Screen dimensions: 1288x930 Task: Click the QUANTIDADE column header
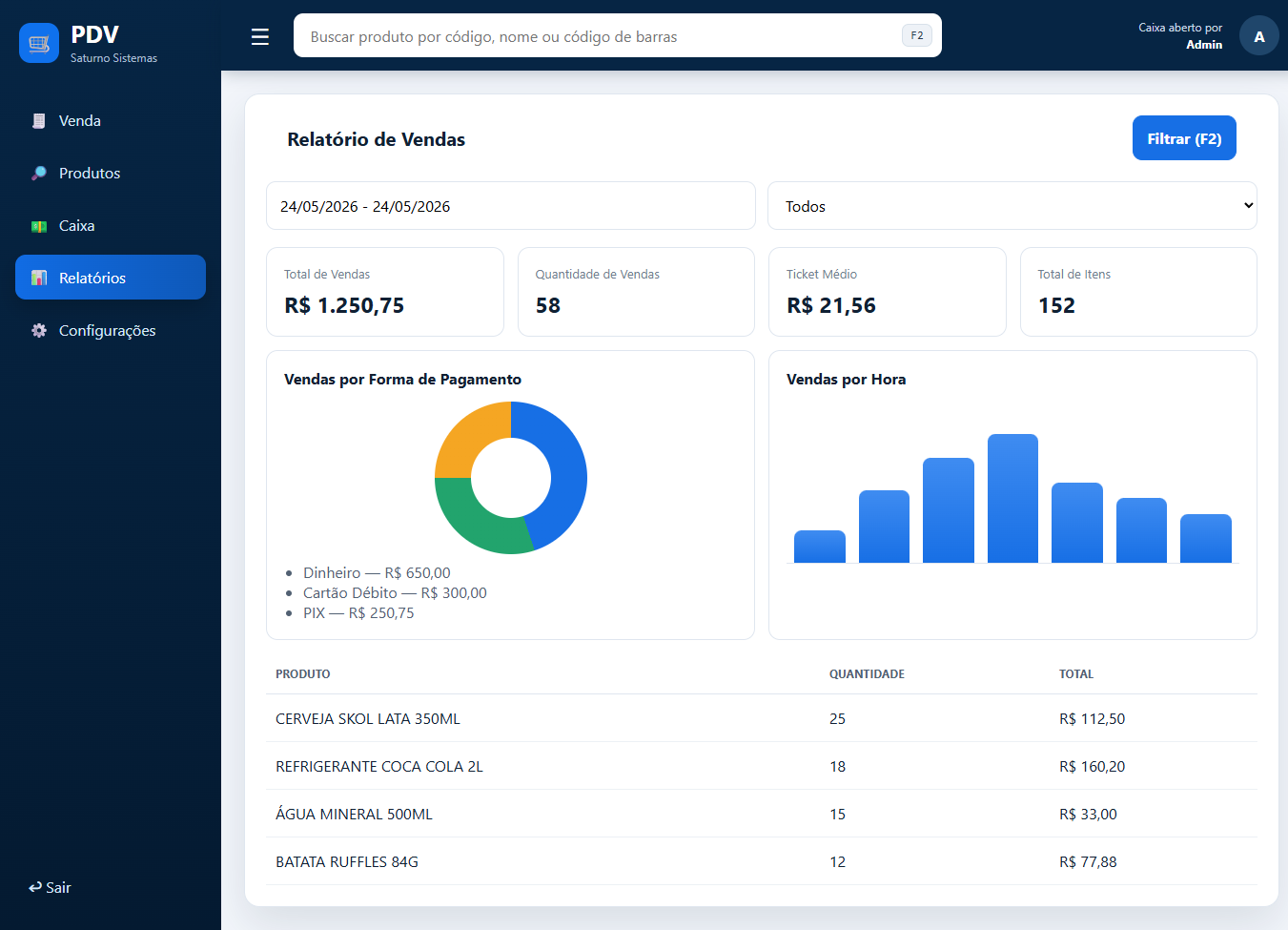click(x=867, y=673)
